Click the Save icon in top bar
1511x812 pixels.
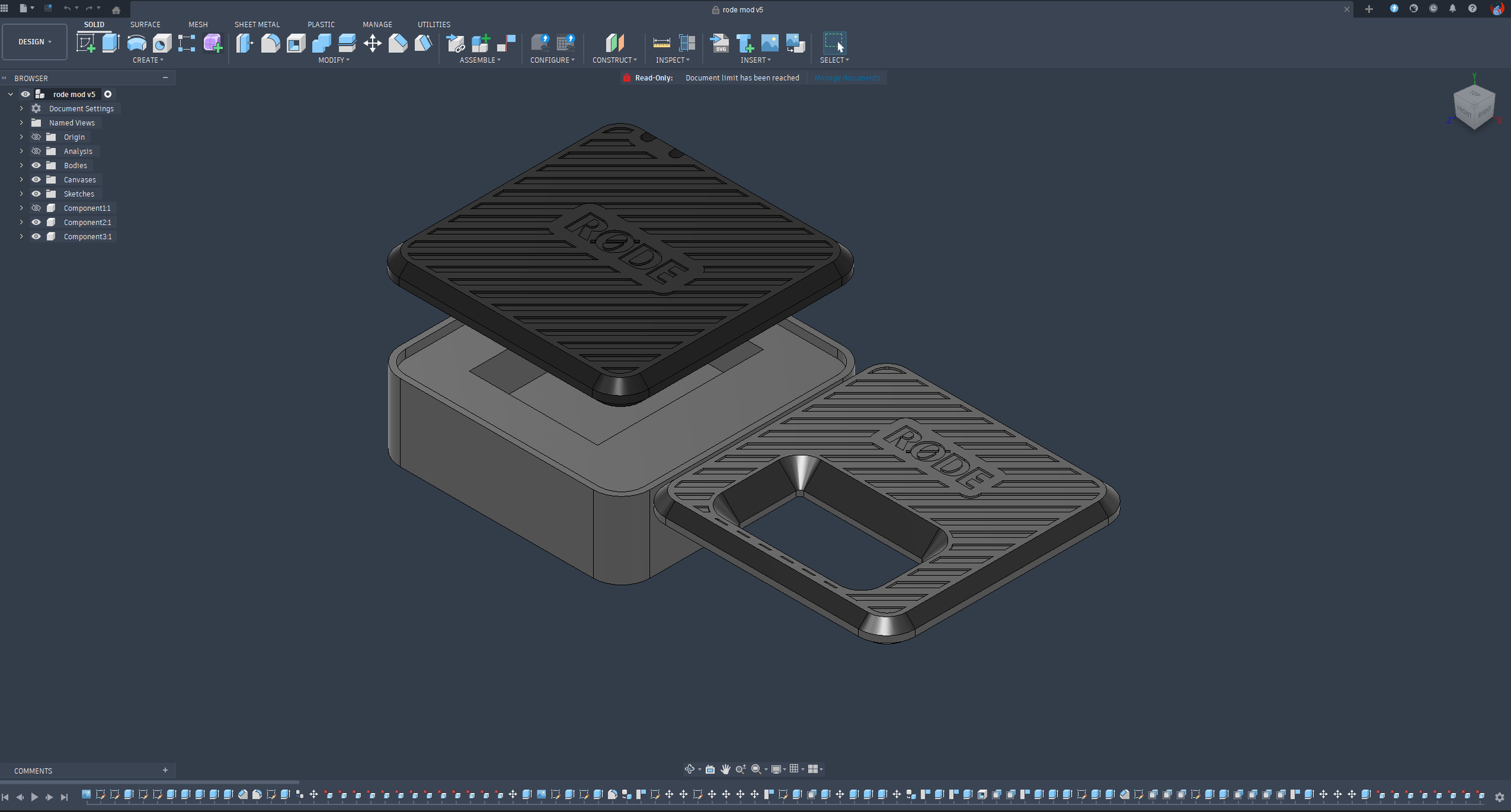pyautogui.click(x=48, y=9)
